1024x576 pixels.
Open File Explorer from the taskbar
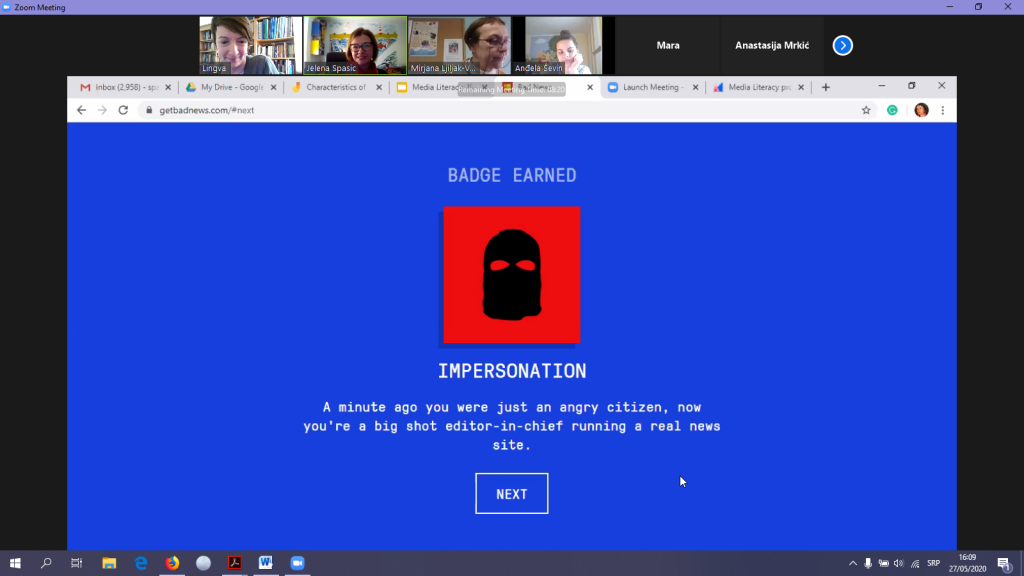[109, 563]
